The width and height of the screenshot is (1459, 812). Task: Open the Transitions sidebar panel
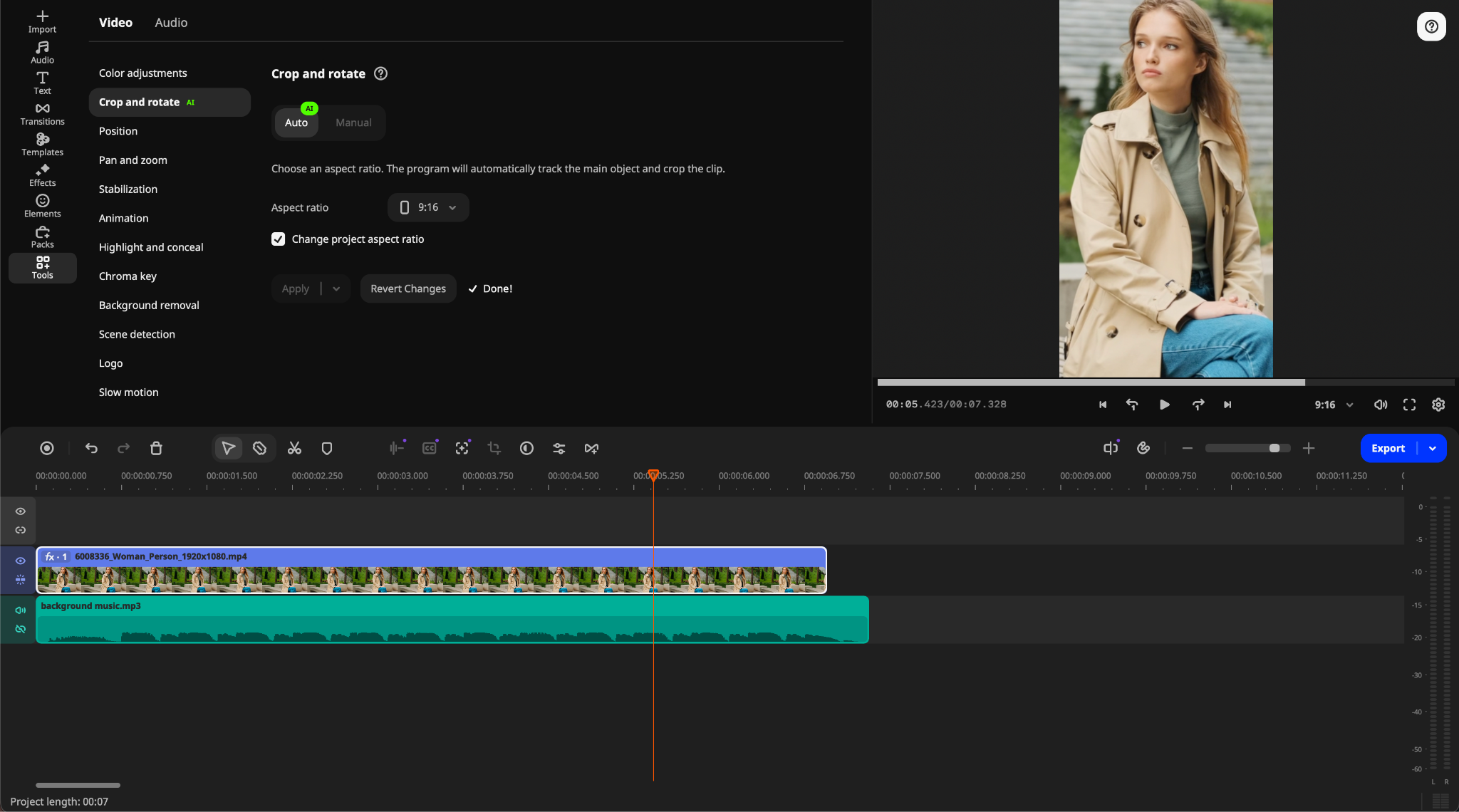(x=42, y=114)
